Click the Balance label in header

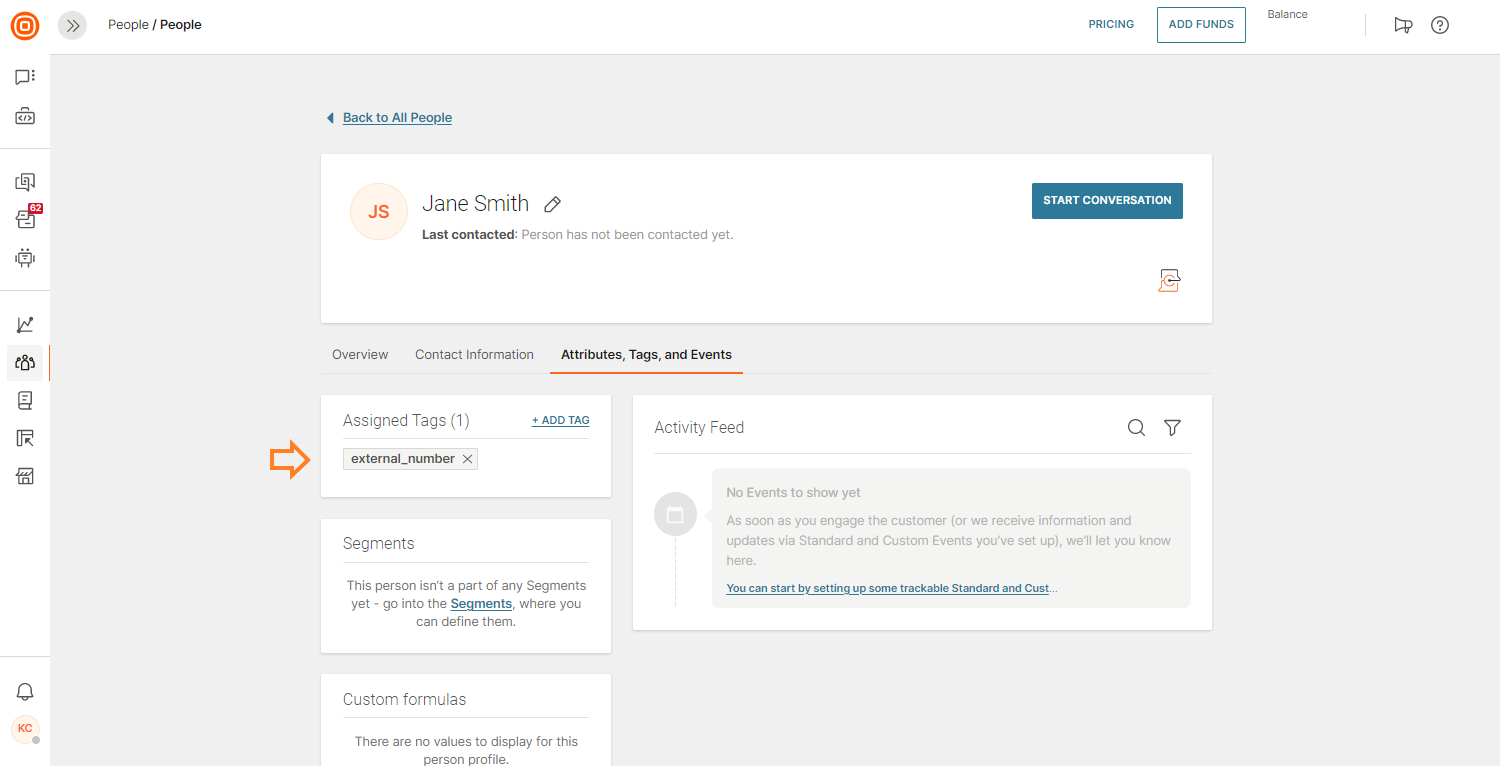pyautogui.click(x=1288, y=15)
